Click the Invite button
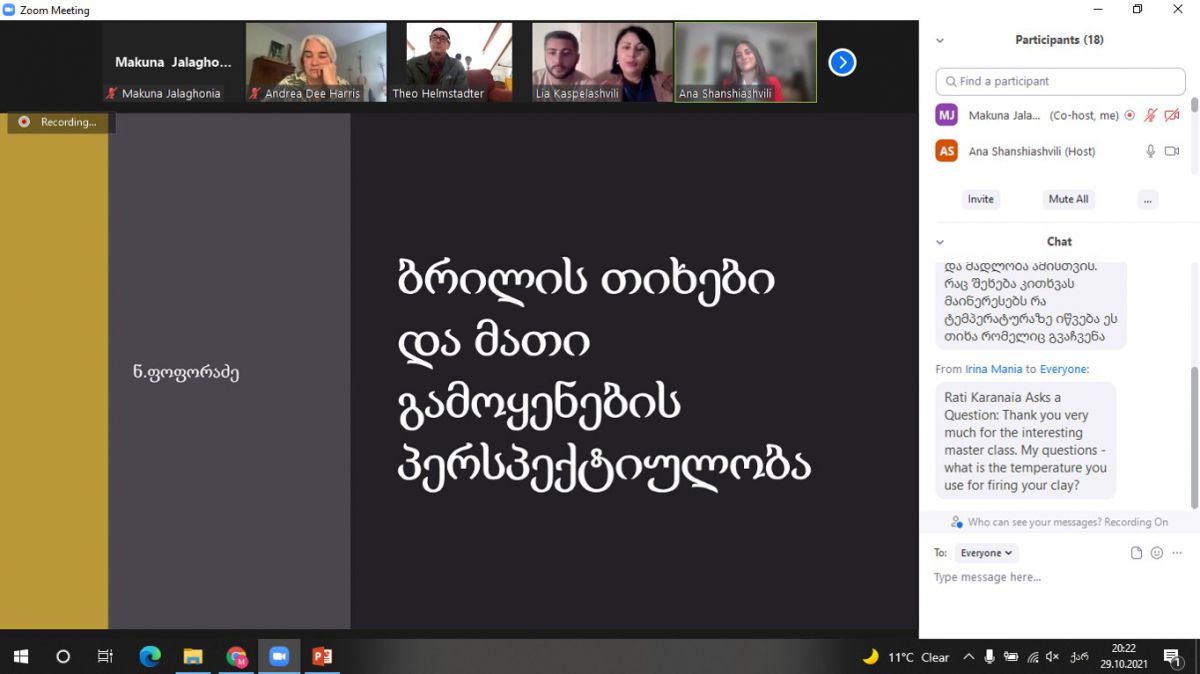This screenshot has width=1200, height=674. point(980,199)
